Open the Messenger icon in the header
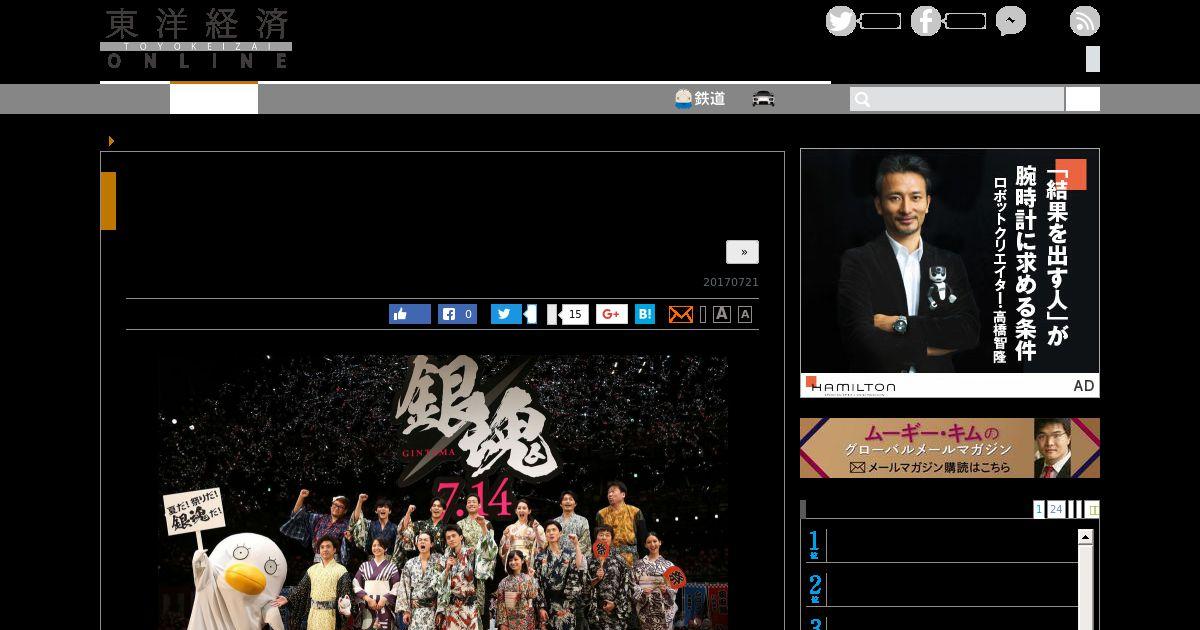Image resolution: width=1200 pixels, height=630 pixels. [1010, 21]
